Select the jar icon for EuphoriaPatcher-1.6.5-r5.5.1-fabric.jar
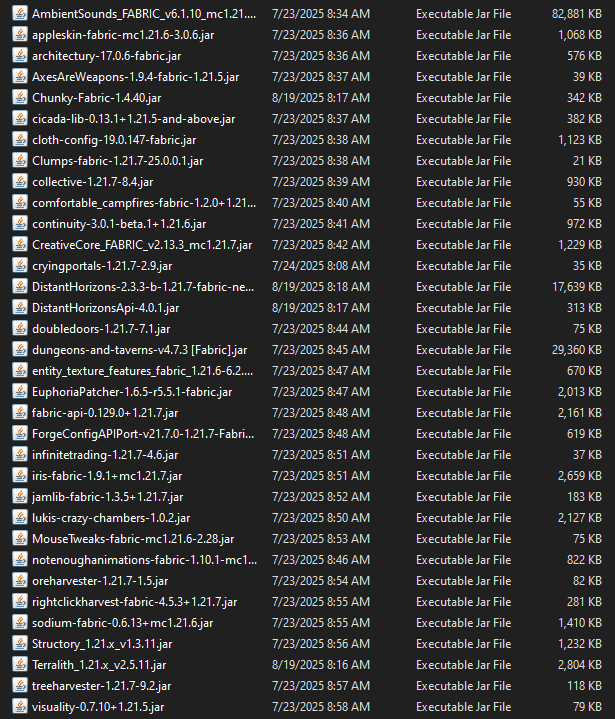 click(20, 392)
